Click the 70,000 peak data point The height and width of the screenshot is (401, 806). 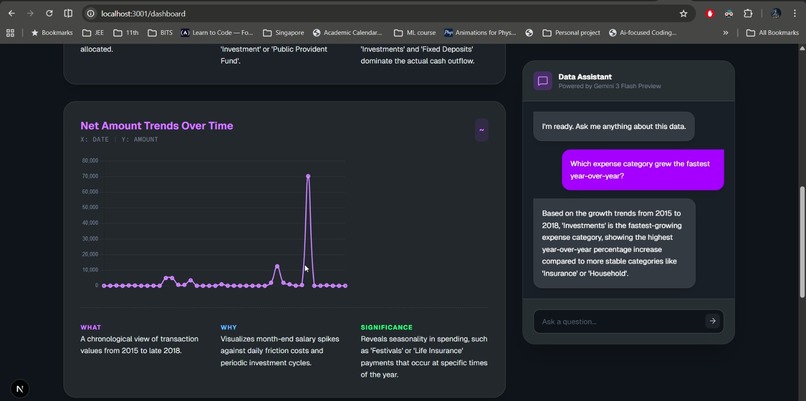308,176
